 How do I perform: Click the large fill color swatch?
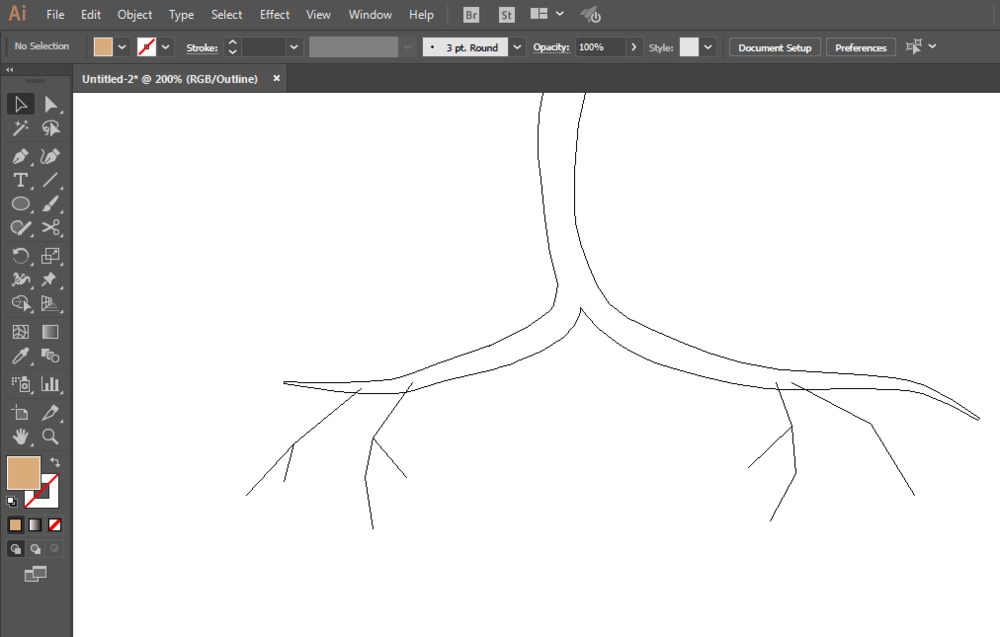click(24, 472)
